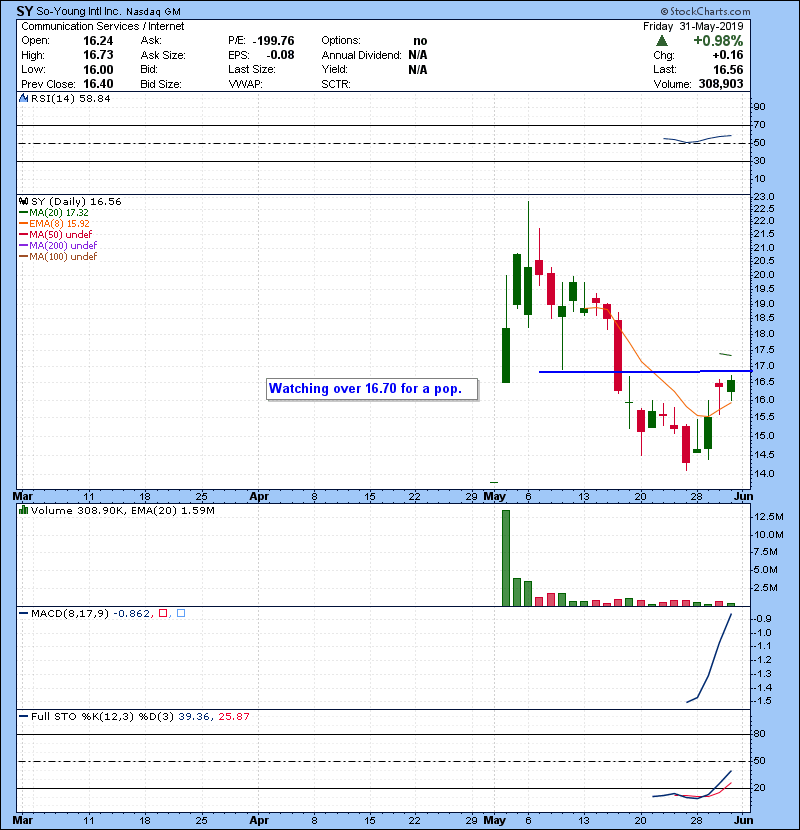The image size is (800, 830).
Task: Click the Prev Close value 16.40
Action: (x=98, y=84)
